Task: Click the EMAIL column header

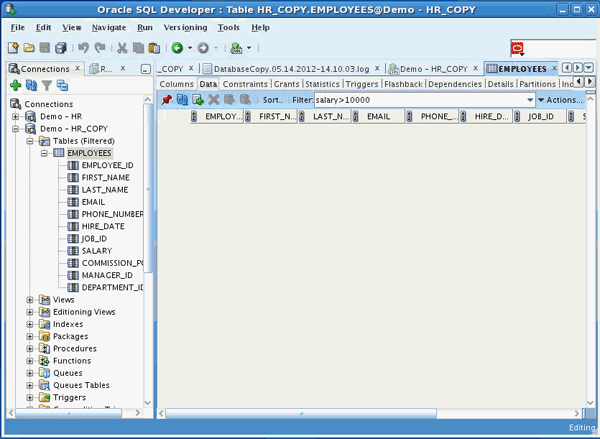Action: pos(378,117)
